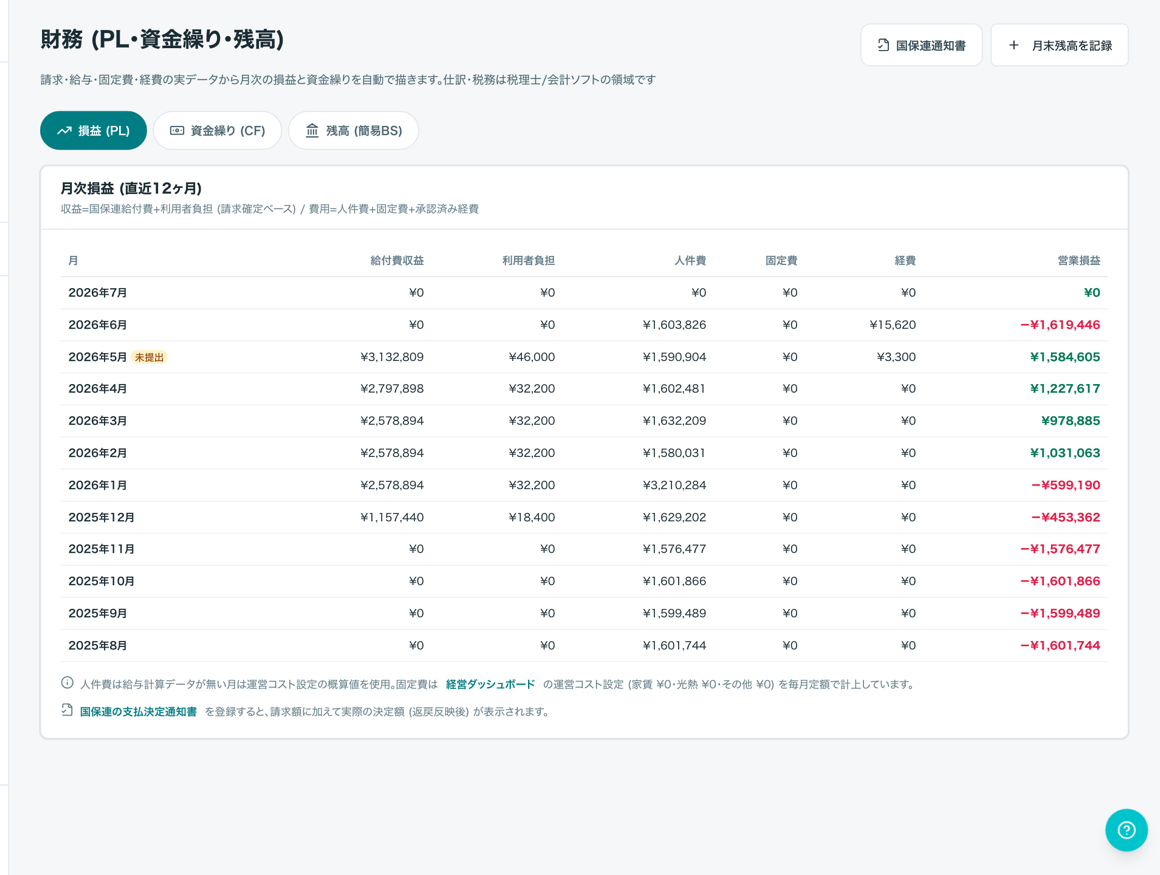Switch to the 損益 (PL) tab
This screenshot has height=875, width=1160.
click(93, 131)
